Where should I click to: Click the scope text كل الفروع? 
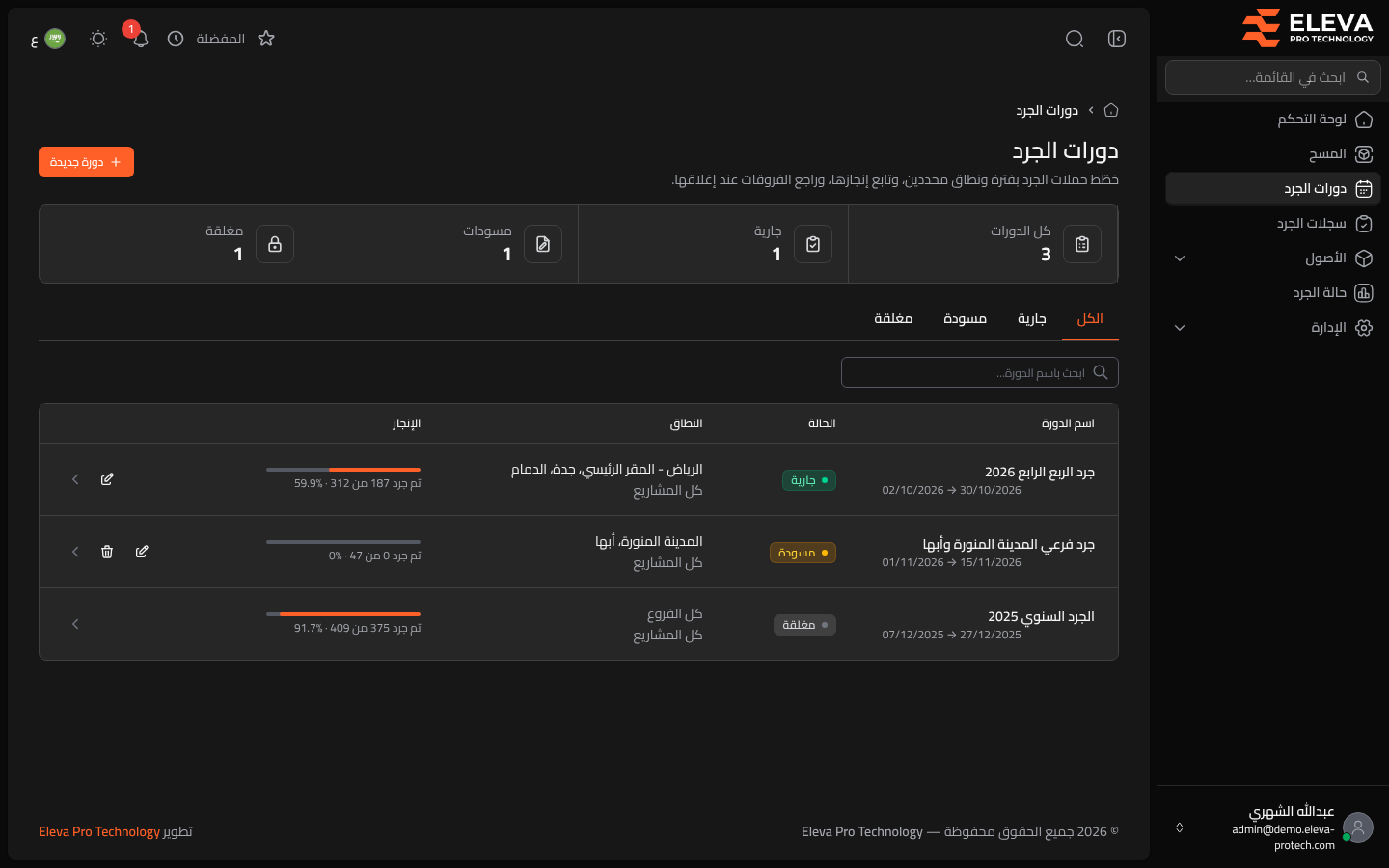[674, 614]
